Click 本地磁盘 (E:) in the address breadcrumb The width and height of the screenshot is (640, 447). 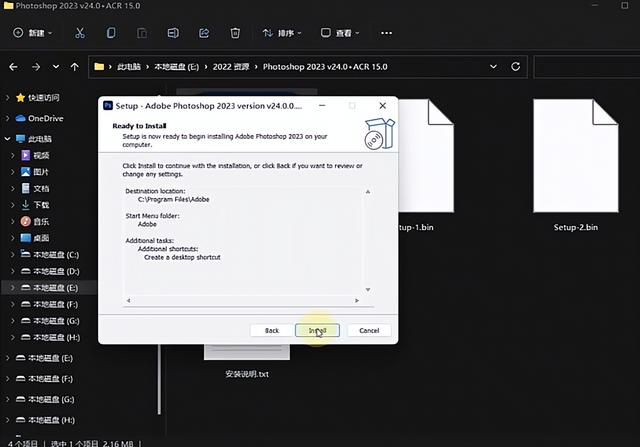pyautogui.click(x=176, y=67)
